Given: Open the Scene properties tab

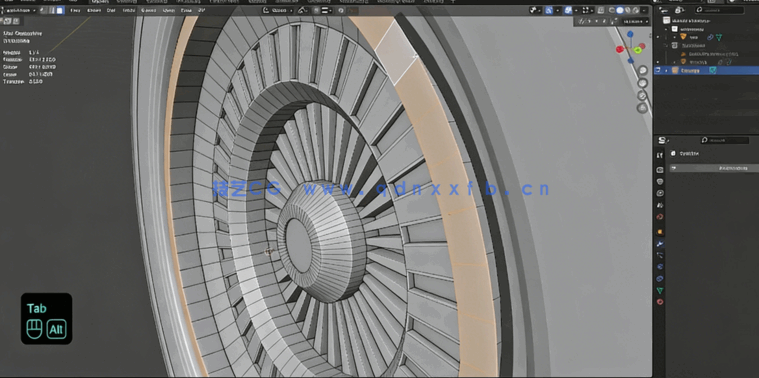Looking at the screenshot, I should tap(659, 205).
